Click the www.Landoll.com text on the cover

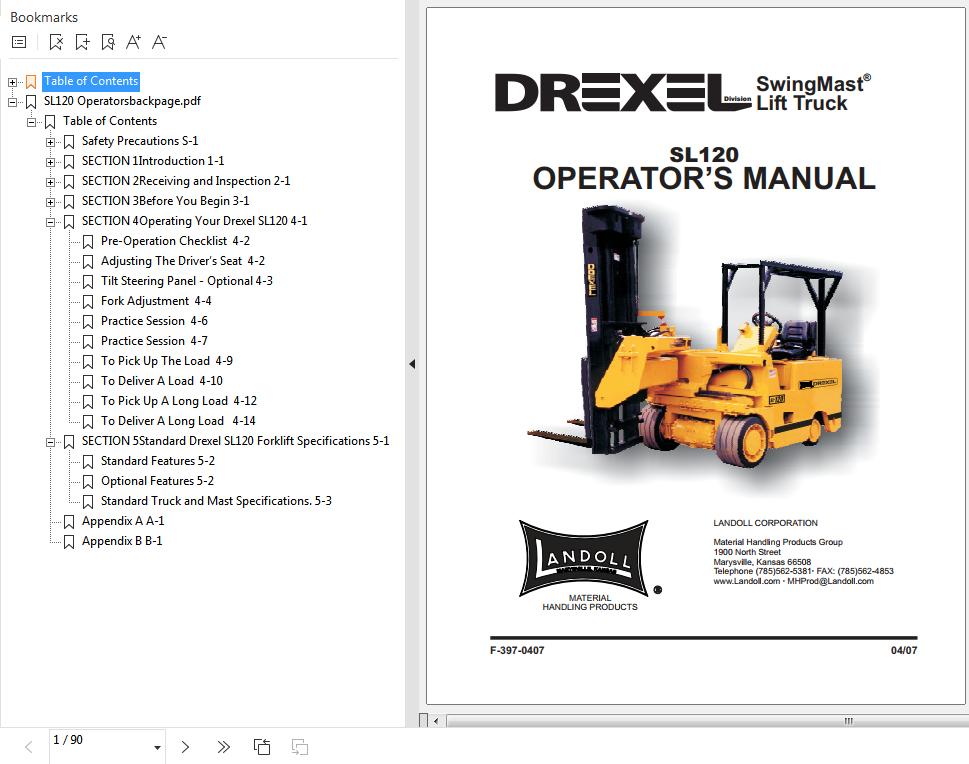click(x=747, y=581)
